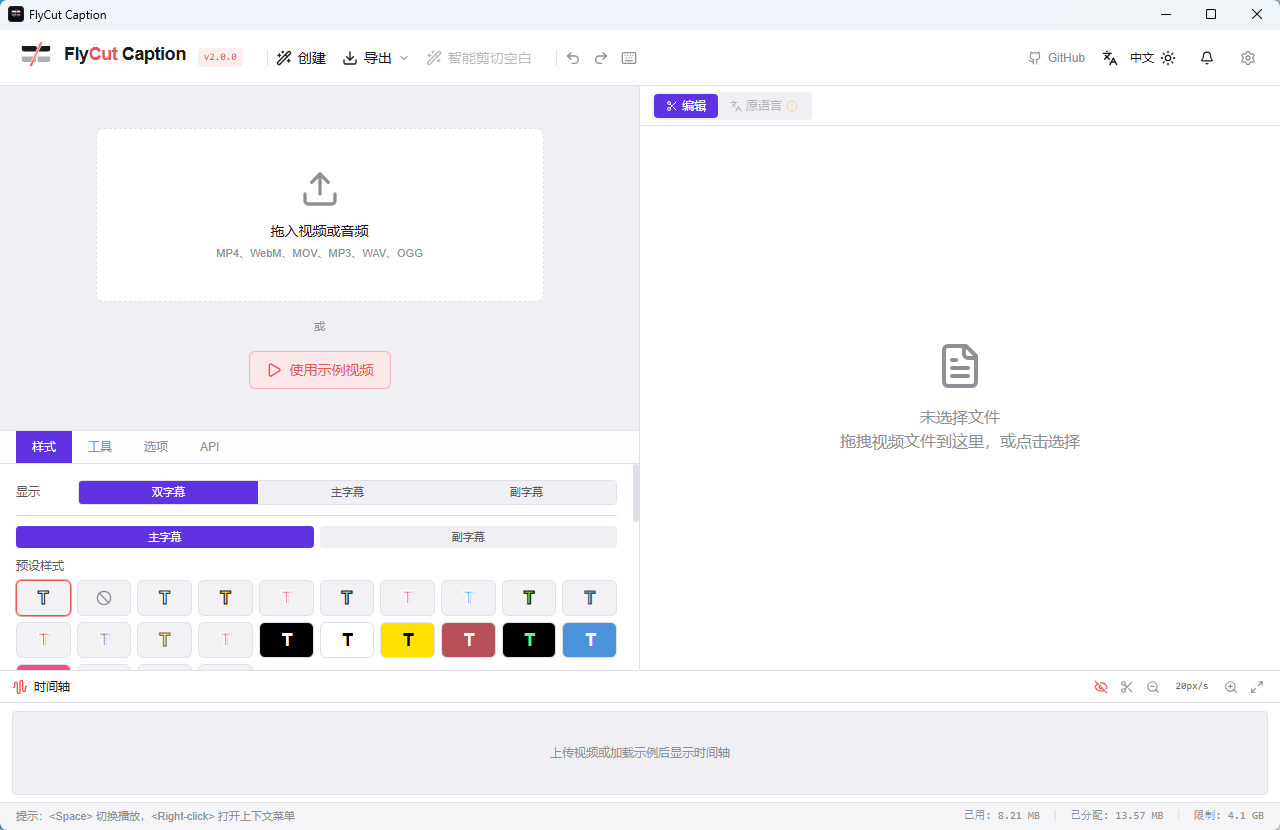Open the keyboard shortcuts icon
1280x830 pixels.
coord(629,58)
